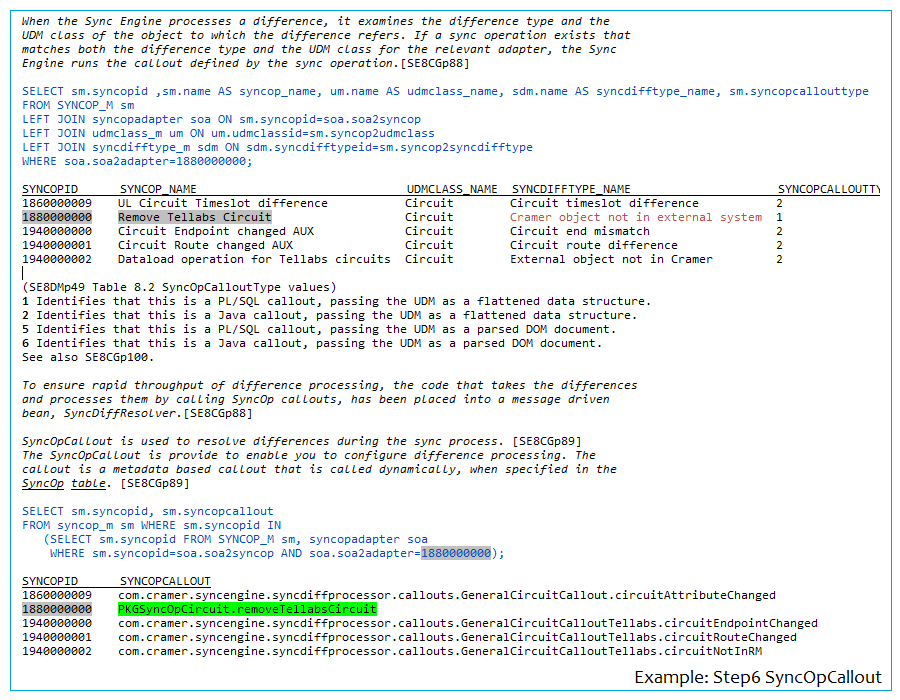This screenshot has height=700, width=900.
Task: Click the SE8DMp49 Table 8.2 reference line
Action: [180, 287]
